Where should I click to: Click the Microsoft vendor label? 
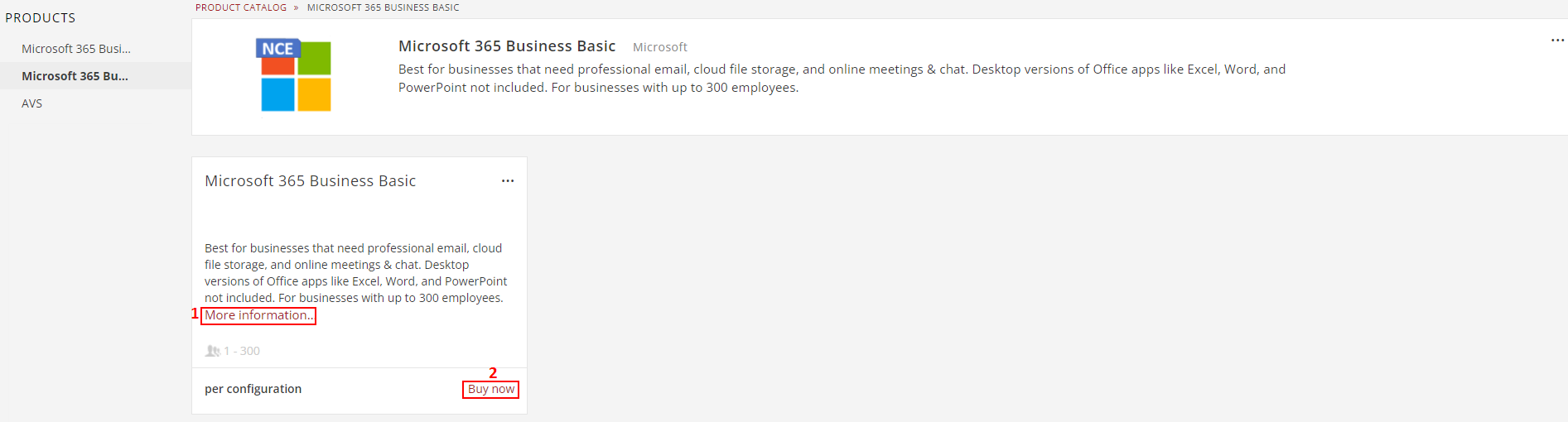coord(660,47)
